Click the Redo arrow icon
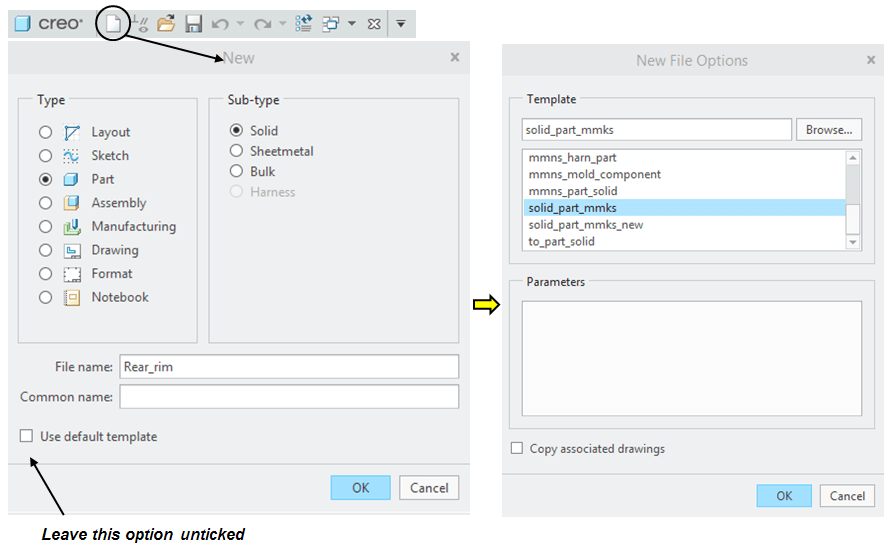 pyautogui.click(x=263, y=23)
